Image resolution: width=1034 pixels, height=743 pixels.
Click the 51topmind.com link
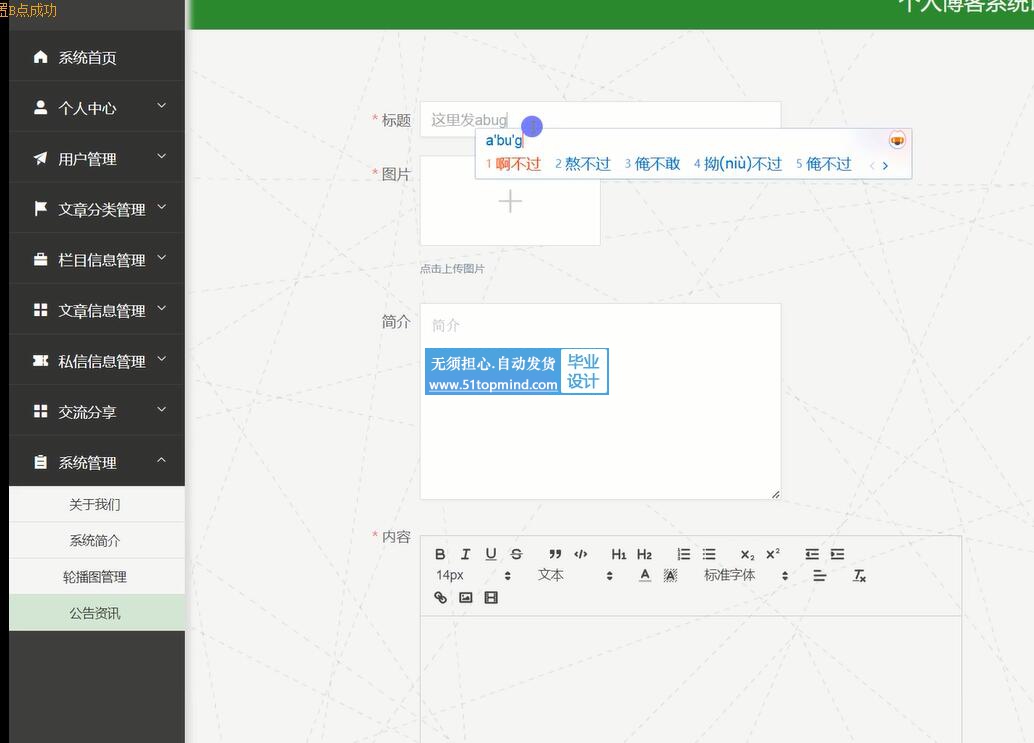coord(493,385)
